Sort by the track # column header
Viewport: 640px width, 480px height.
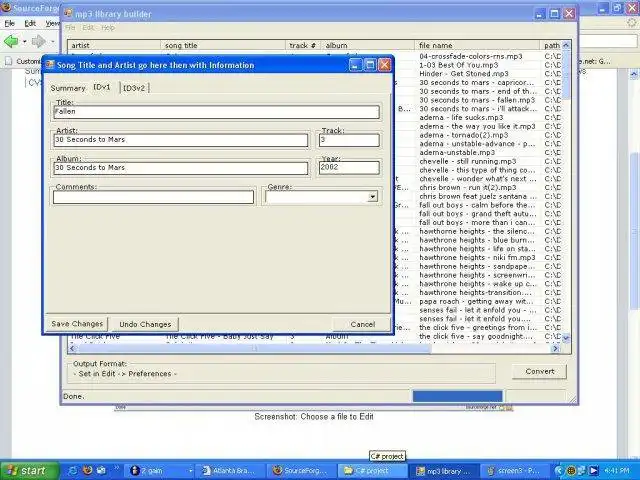click(303, 45)
